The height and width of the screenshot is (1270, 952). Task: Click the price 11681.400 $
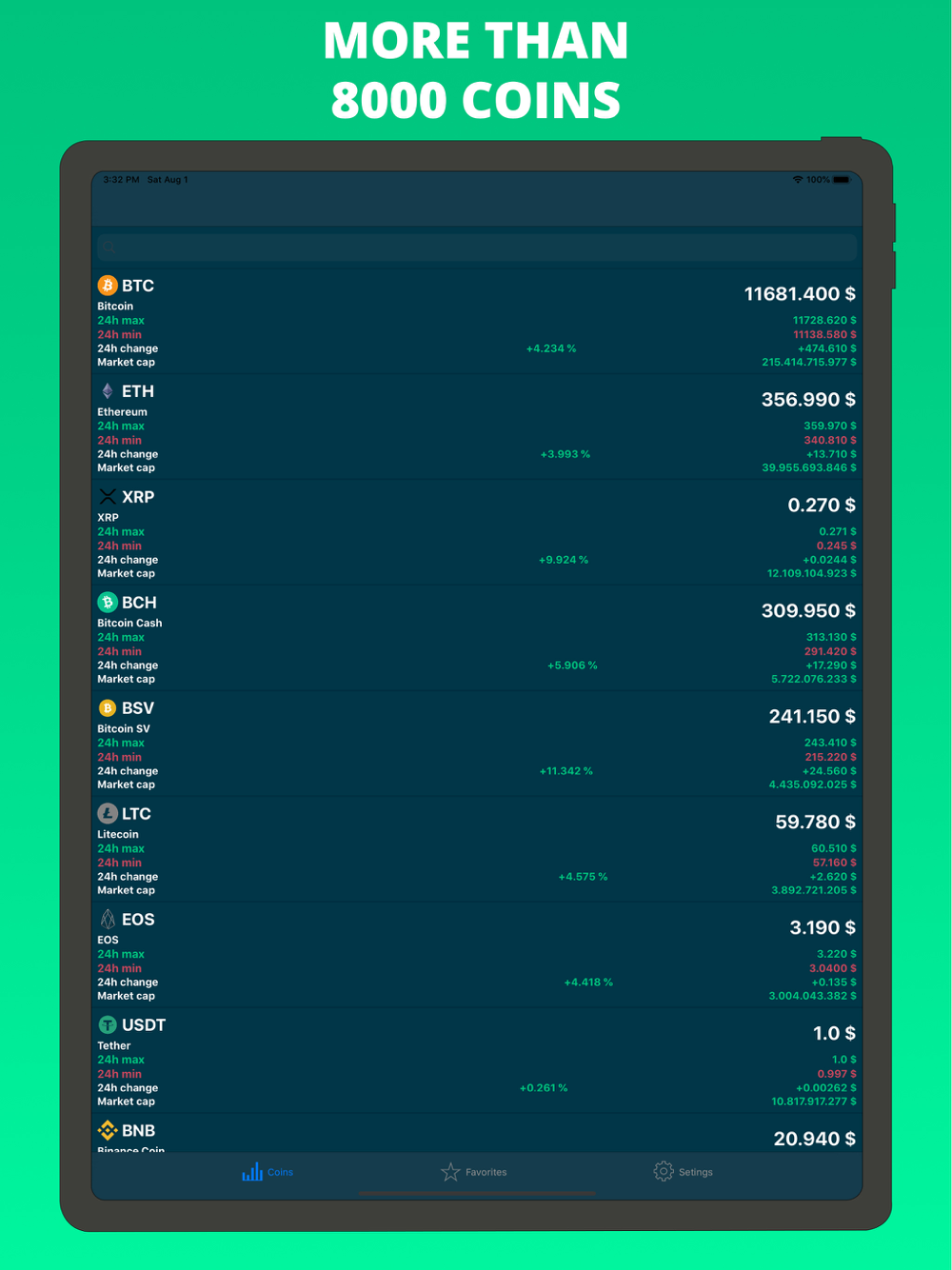(800, 294)
